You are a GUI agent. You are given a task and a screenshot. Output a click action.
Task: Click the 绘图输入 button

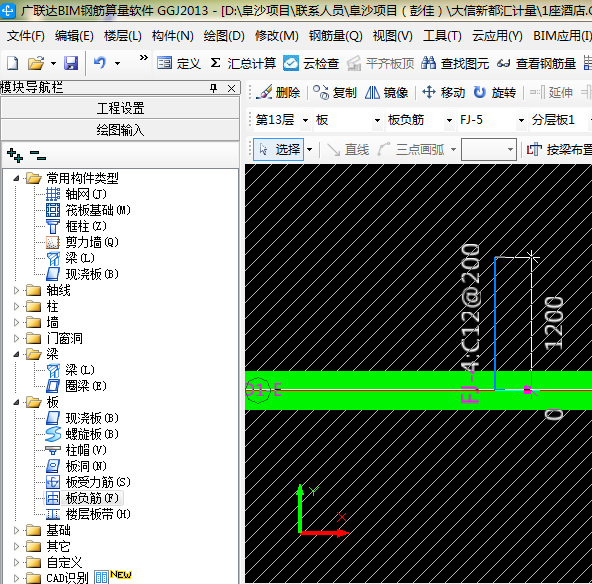[120, 130]
